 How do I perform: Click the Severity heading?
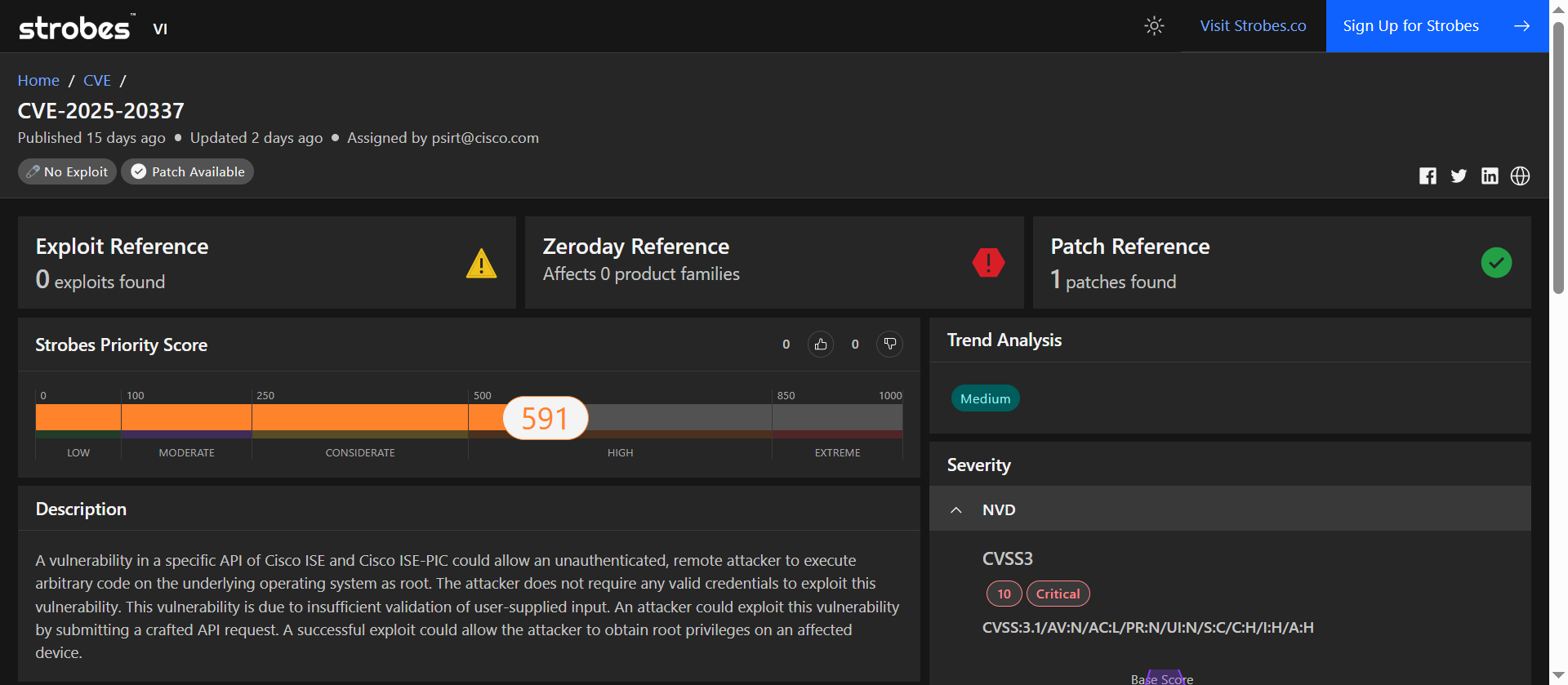(x=978, y=465)
